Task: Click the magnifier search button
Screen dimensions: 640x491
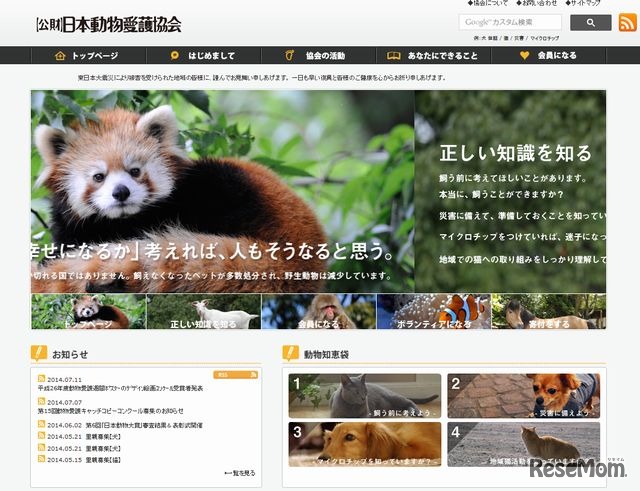Action: (x=591, y=22)
